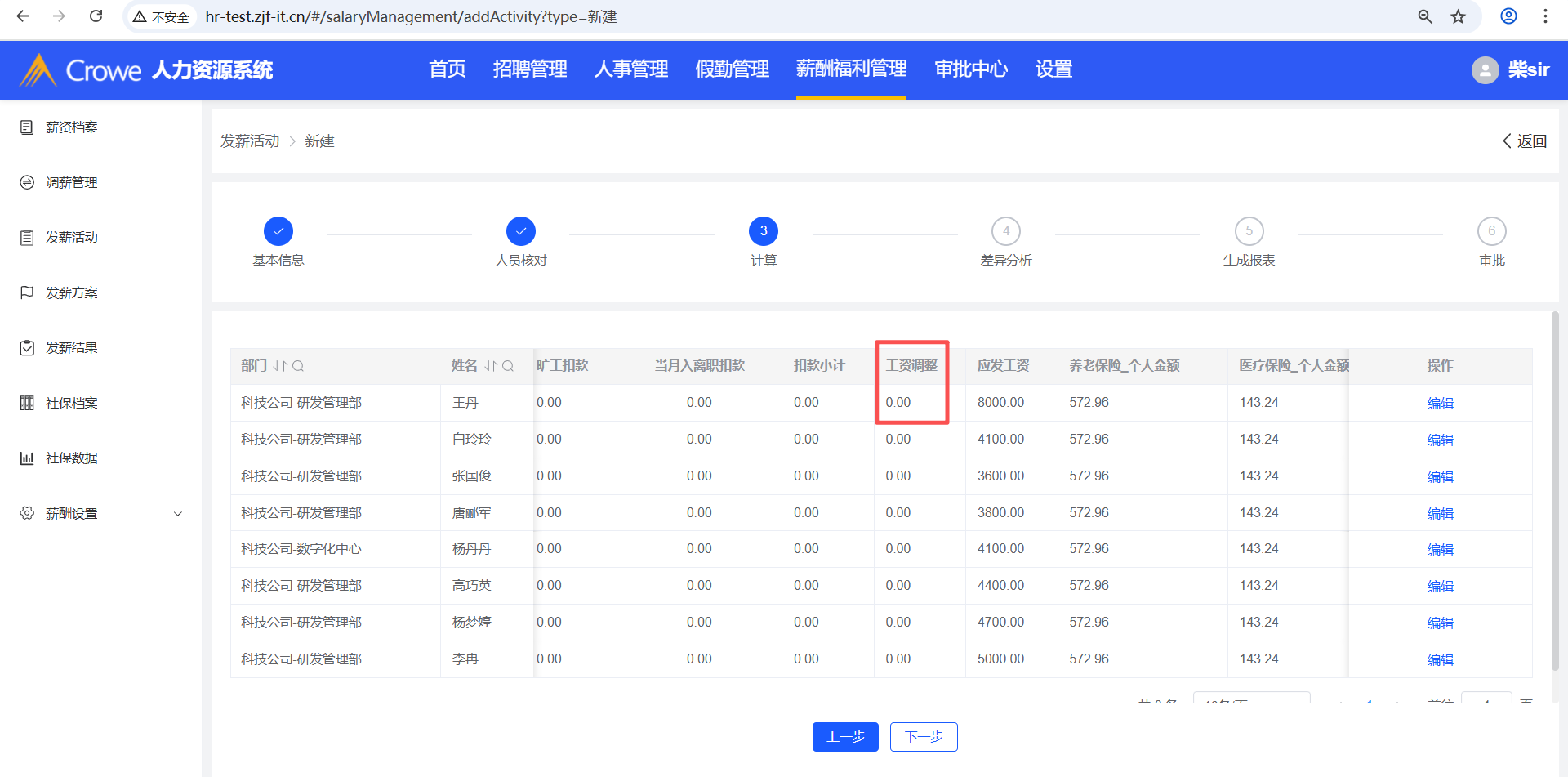Open the browser zoom magnifier icon
The height and width of the screenshot is (777, 1568).
coord(1425,16)
